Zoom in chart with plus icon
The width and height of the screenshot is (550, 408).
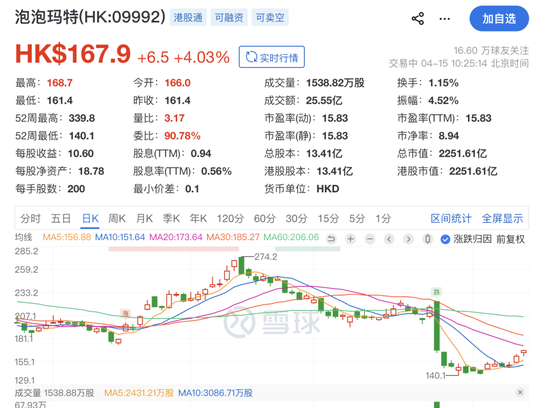350,239
